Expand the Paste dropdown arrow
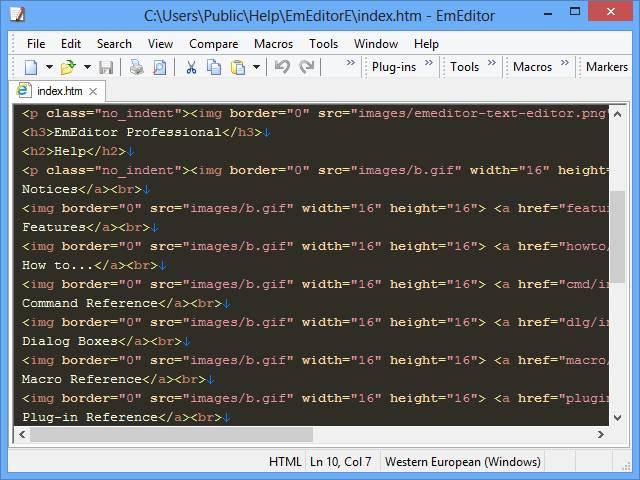This screenshot has height=480, width=640. pyautogui.click(x=256, y=67)
